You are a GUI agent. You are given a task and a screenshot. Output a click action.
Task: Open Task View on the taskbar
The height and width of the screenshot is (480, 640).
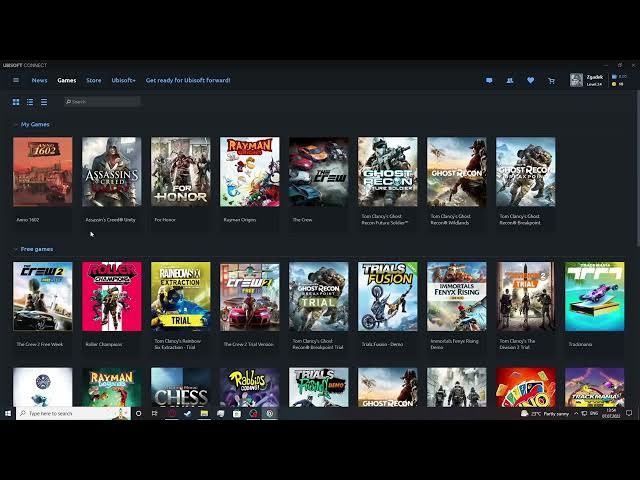point(154,413)
